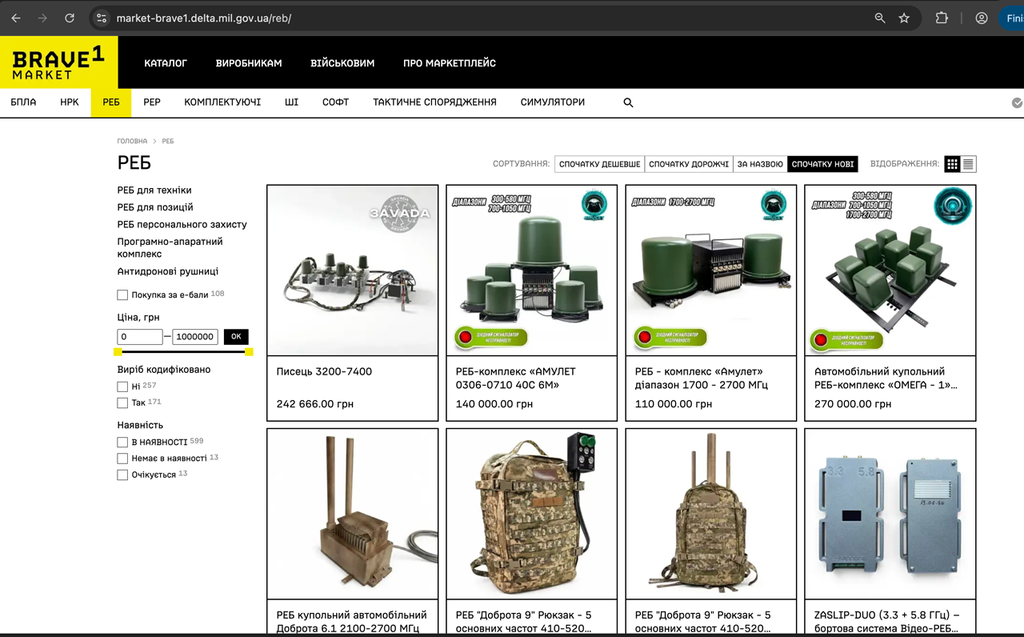Viewport: 1024px width, 637px height.
Task: Open the Brave1 Market logo homepage
Action: (59, 63)
